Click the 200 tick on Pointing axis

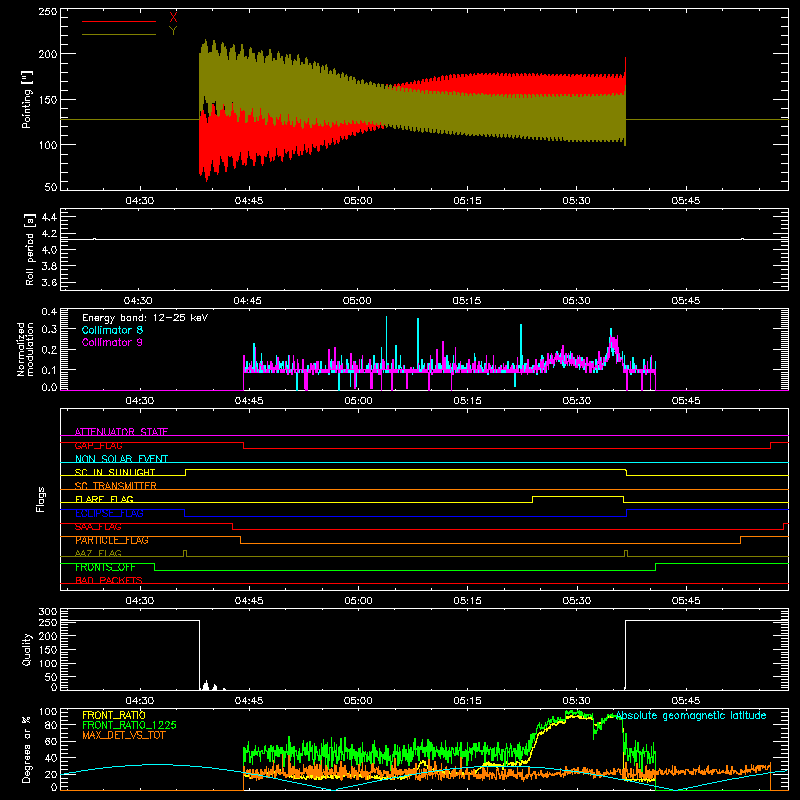[48, 54]
